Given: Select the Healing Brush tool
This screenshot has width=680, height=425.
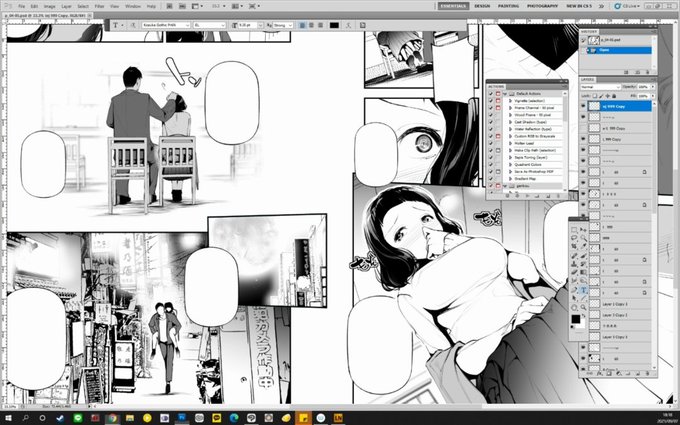Looking at the screenshot, I should [x=574, y=255].
